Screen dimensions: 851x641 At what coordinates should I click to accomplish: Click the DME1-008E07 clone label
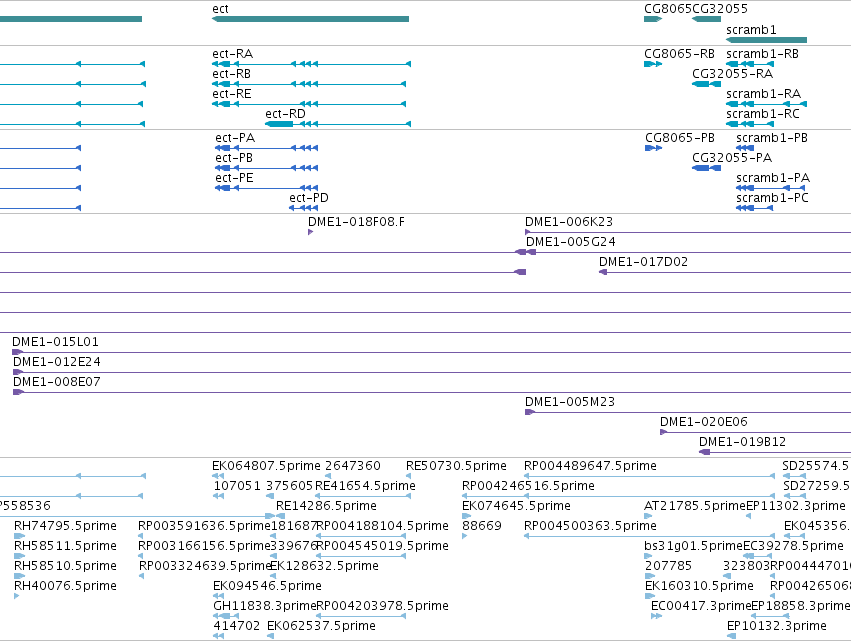pyautogui.click(x=56, y=382)
